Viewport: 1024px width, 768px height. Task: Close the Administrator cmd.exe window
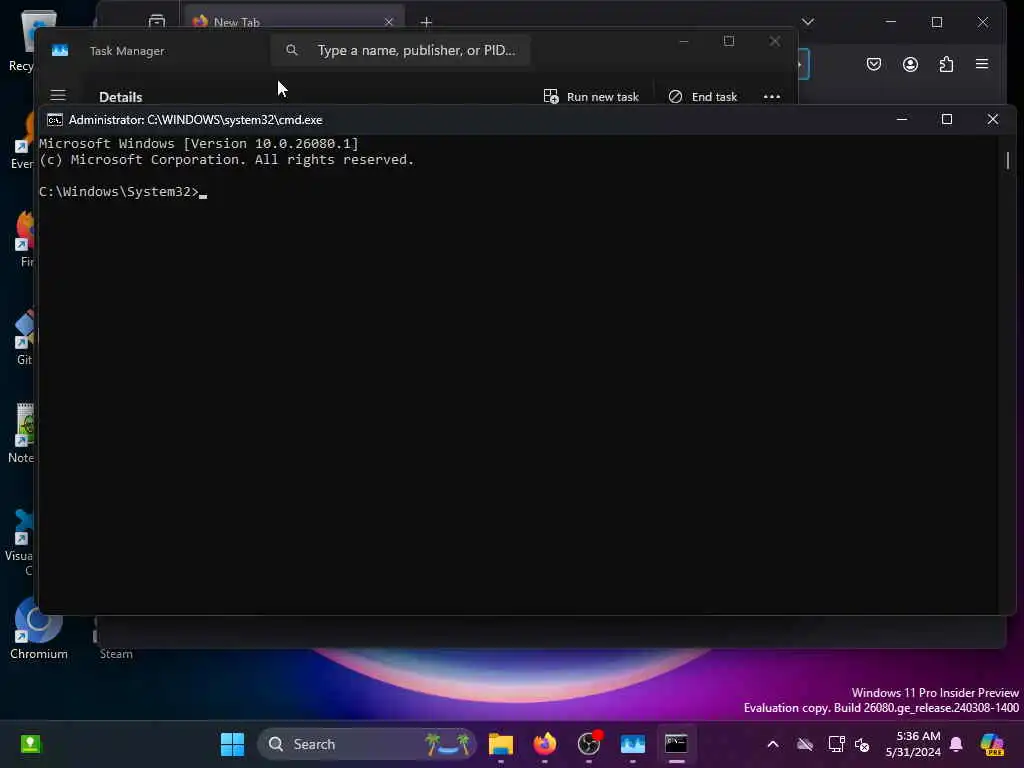pyautogui.click(x=993, y=120)
